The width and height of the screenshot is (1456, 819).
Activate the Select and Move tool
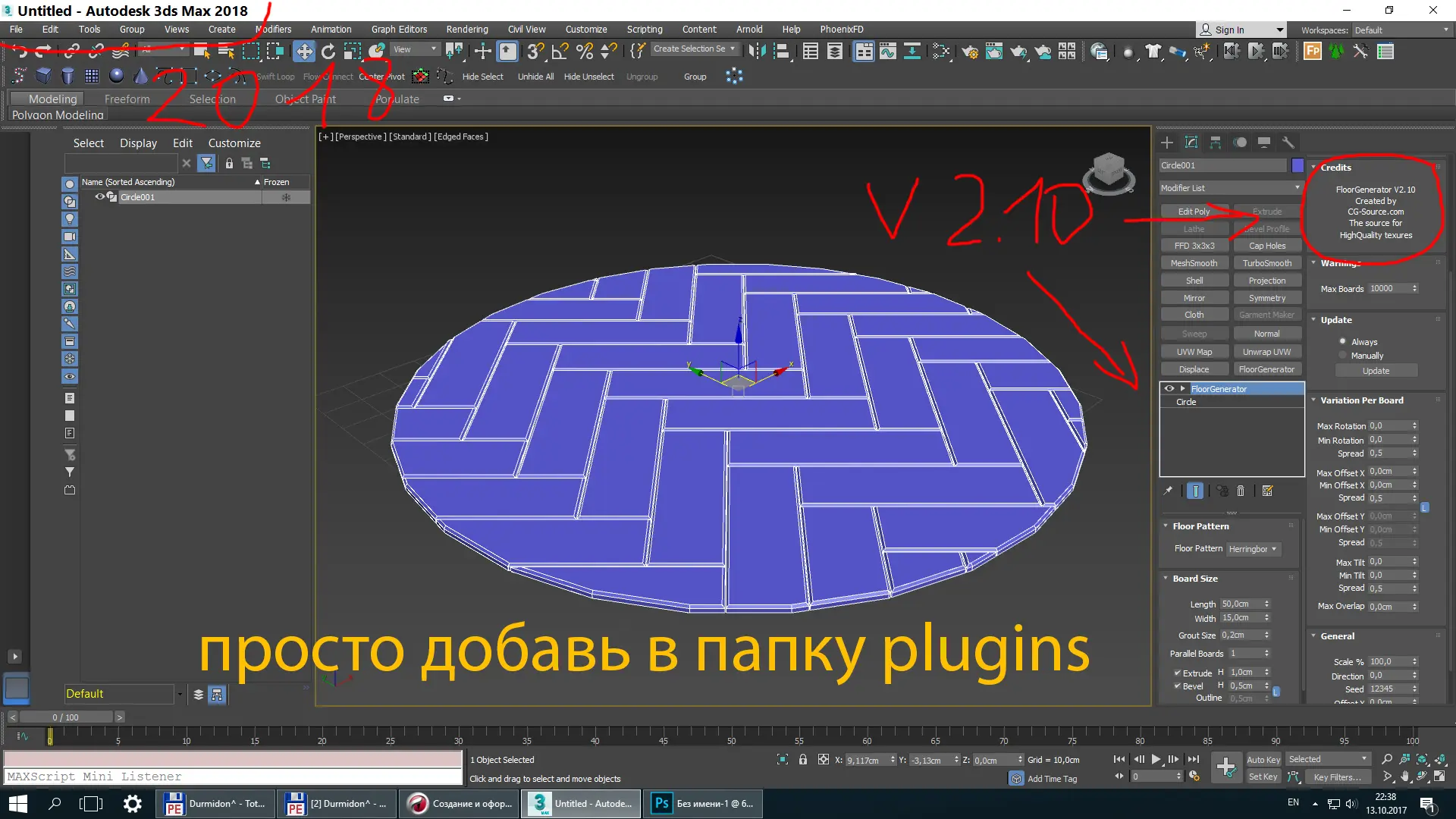[x=304, y=52]
